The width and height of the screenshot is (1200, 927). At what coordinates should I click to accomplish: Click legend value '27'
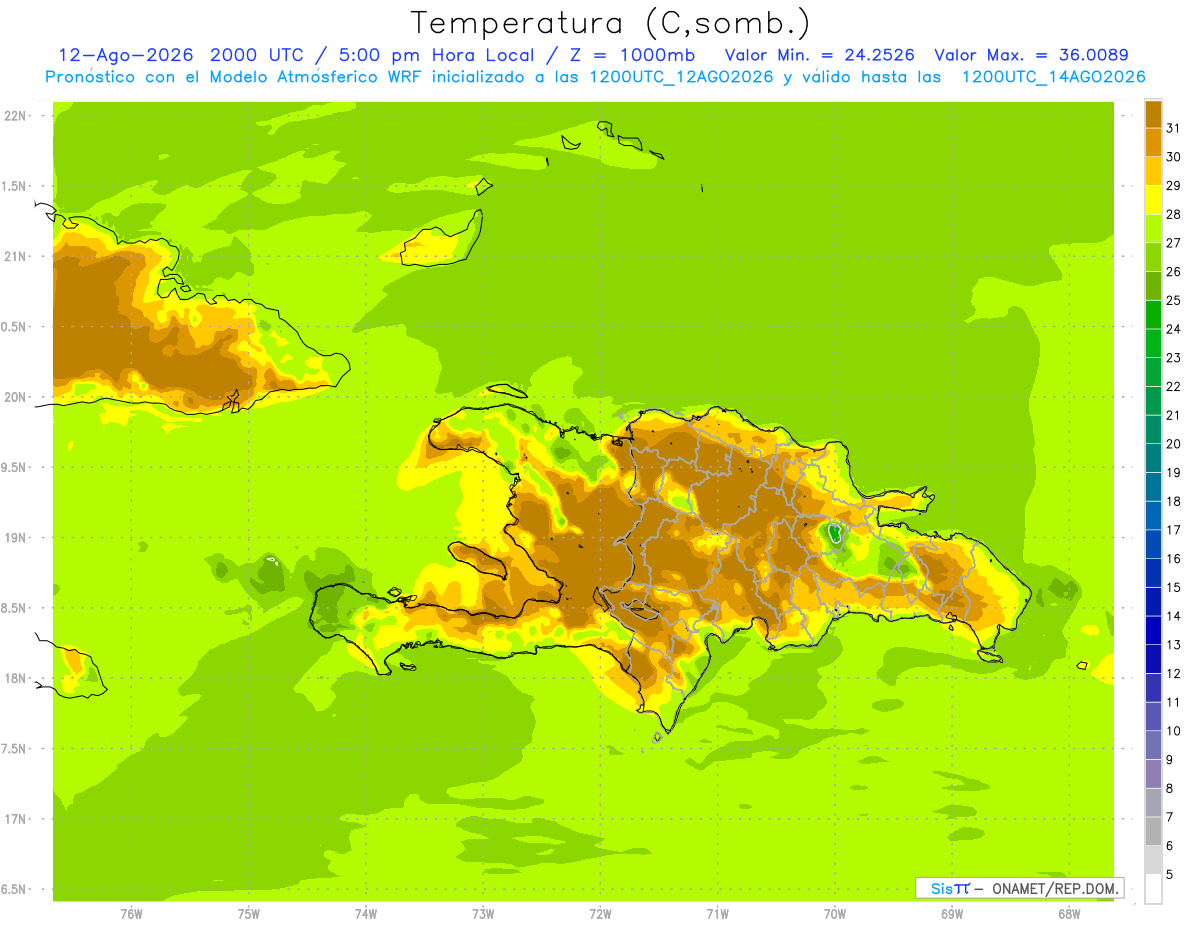point(1173,243)
